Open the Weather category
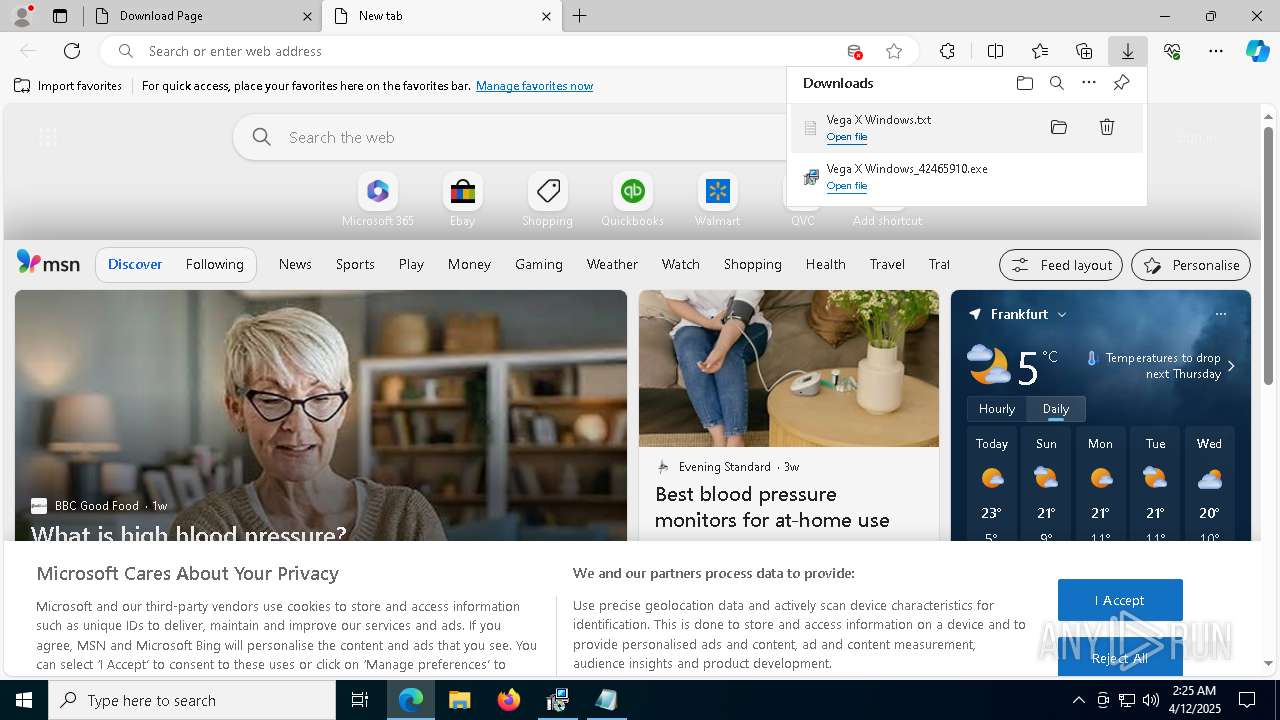Image resolution: width=1280 pixels, height=720 pixels. coord(612,264)
